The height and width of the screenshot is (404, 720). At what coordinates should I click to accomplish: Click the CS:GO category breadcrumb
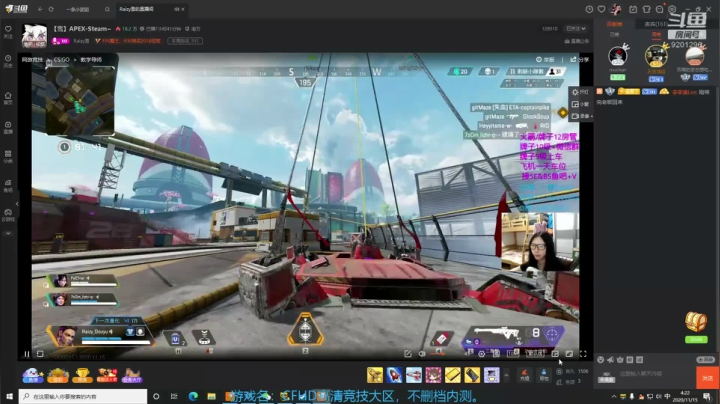62,60
